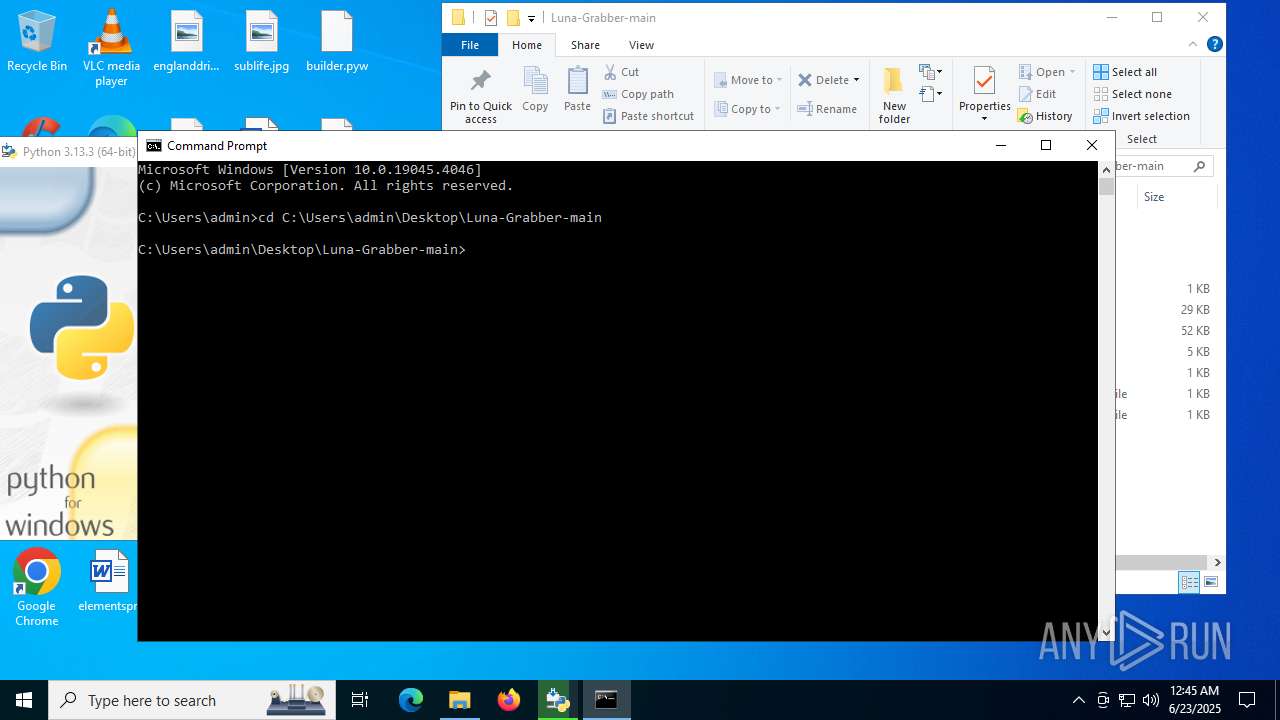The height and width of the screenshot is (720, 1280).
Task: Open Firefox from taskbar
Action: [508, 700]
